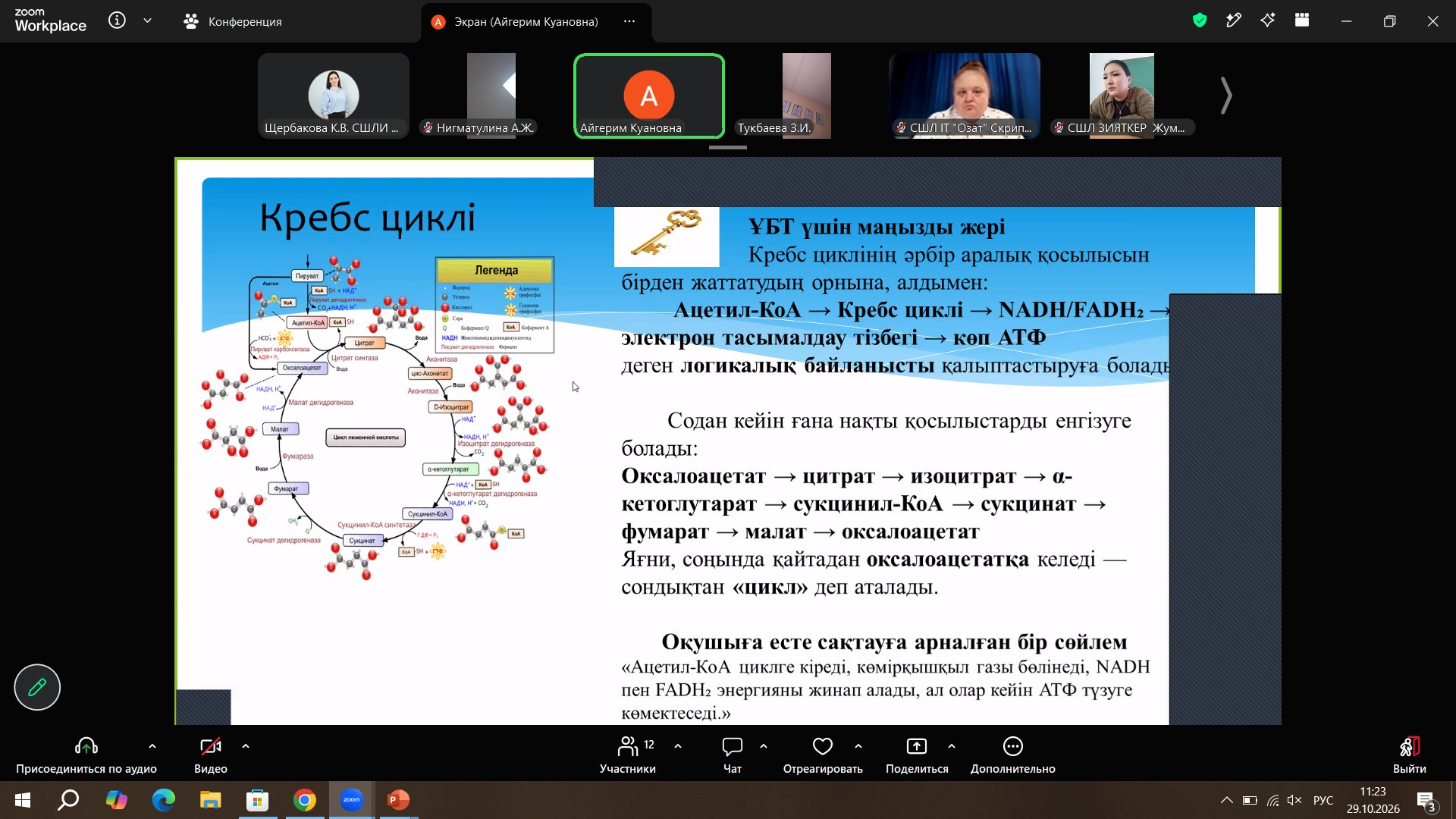The image size is (1456, 819).
Task: Open Отреагировать reactions
Action: pyautogui.click(x=823, y=755)
